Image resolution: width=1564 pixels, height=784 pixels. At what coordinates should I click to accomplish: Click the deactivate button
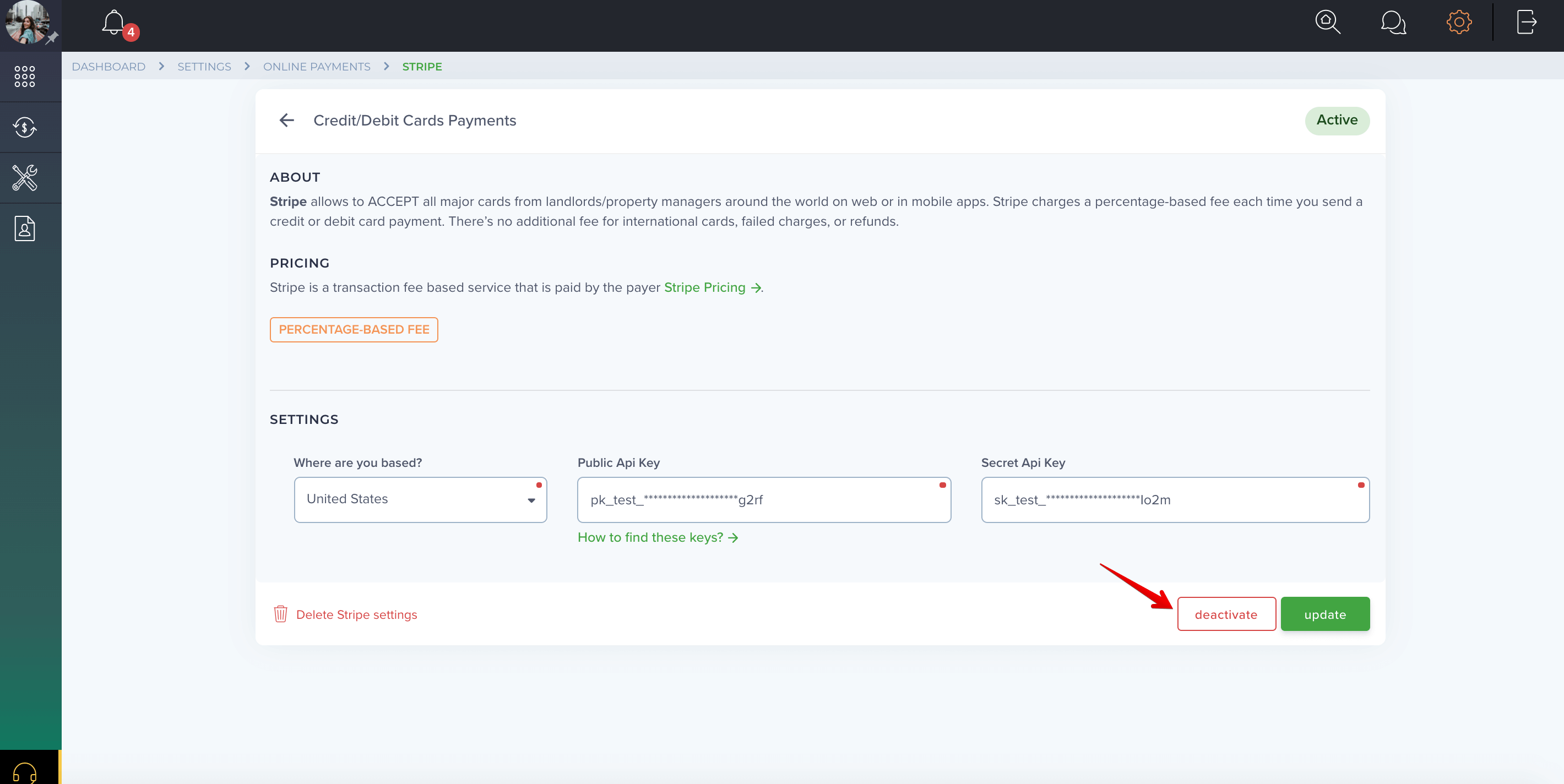(x=1226, y=614)
